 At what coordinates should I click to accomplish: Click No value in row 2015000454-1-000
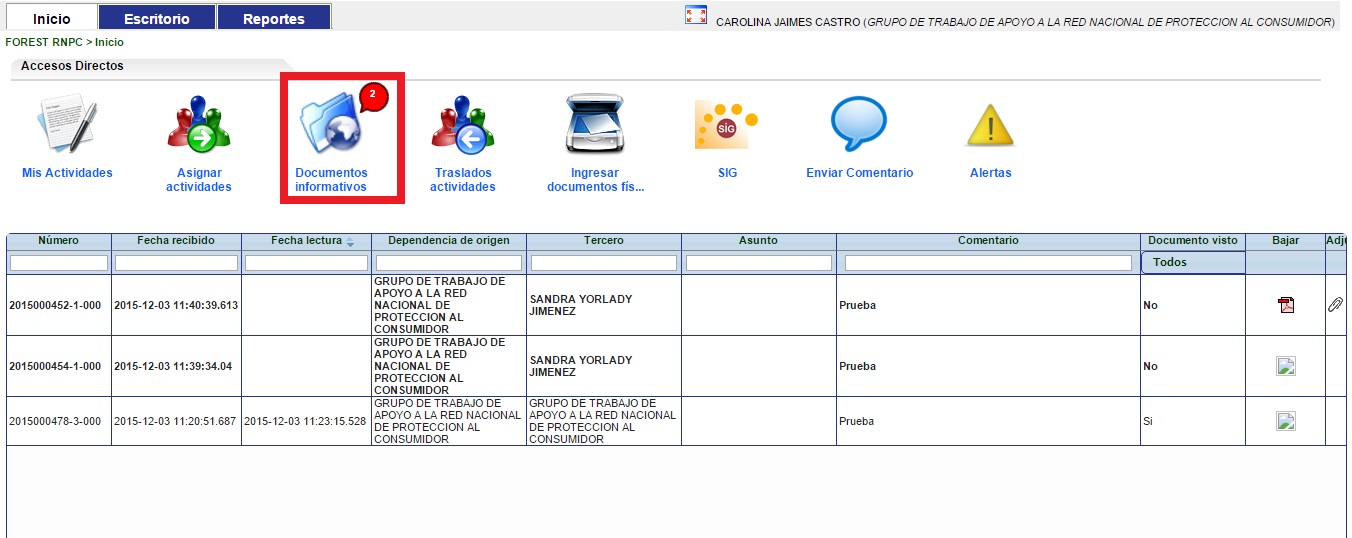click(1150, 366)
